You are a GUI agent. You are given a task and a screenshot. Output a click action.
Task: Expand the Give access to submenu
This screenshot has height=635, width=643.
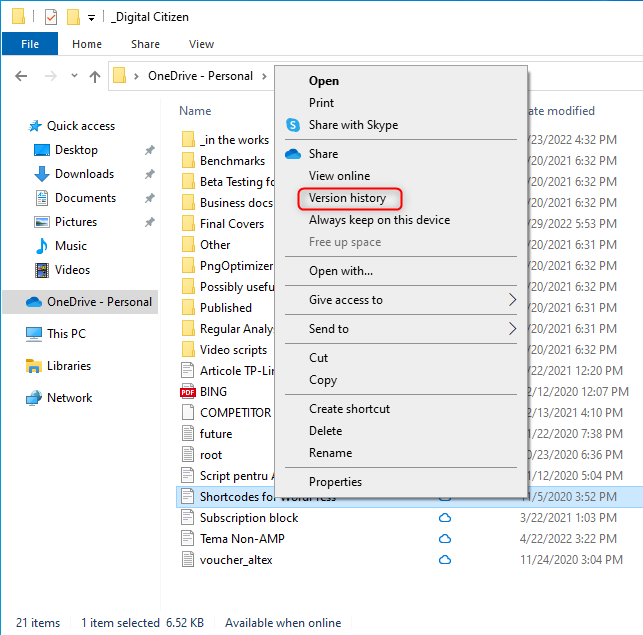401,300
